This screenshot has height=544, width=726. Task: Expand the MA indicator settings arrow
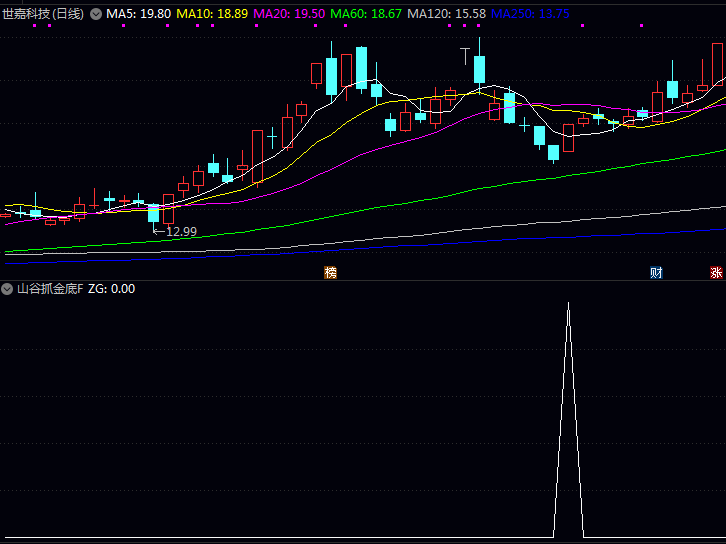click(x=96, y=14)
